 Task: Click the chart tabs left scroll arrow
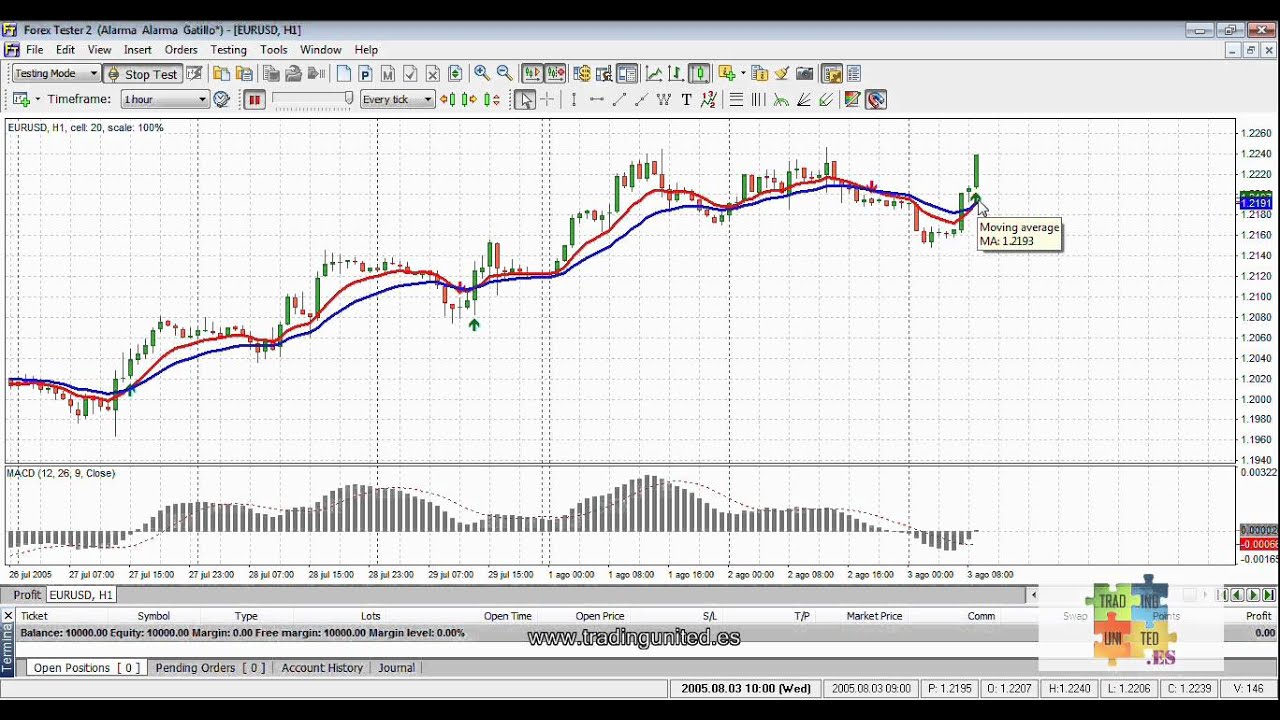tap(1034, 595)
